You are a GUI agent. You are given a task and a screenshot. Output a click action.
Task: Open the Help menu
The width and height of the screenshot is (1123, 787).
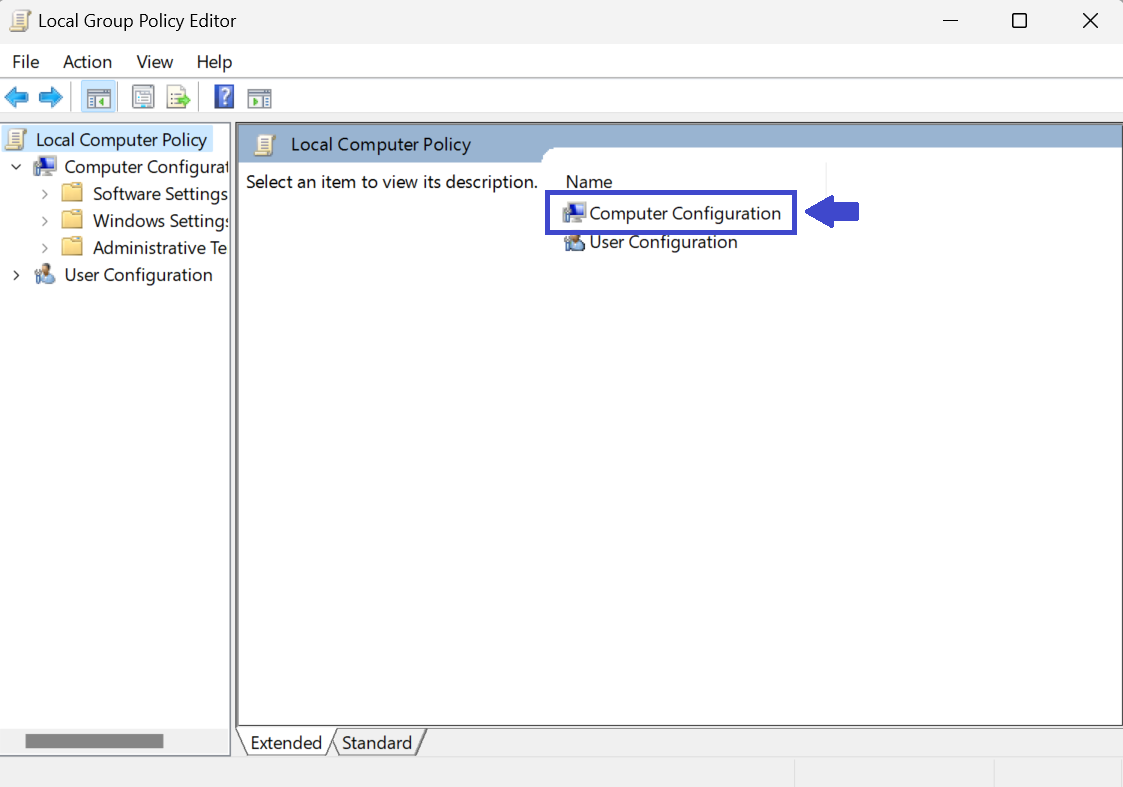tap(214, 62)
